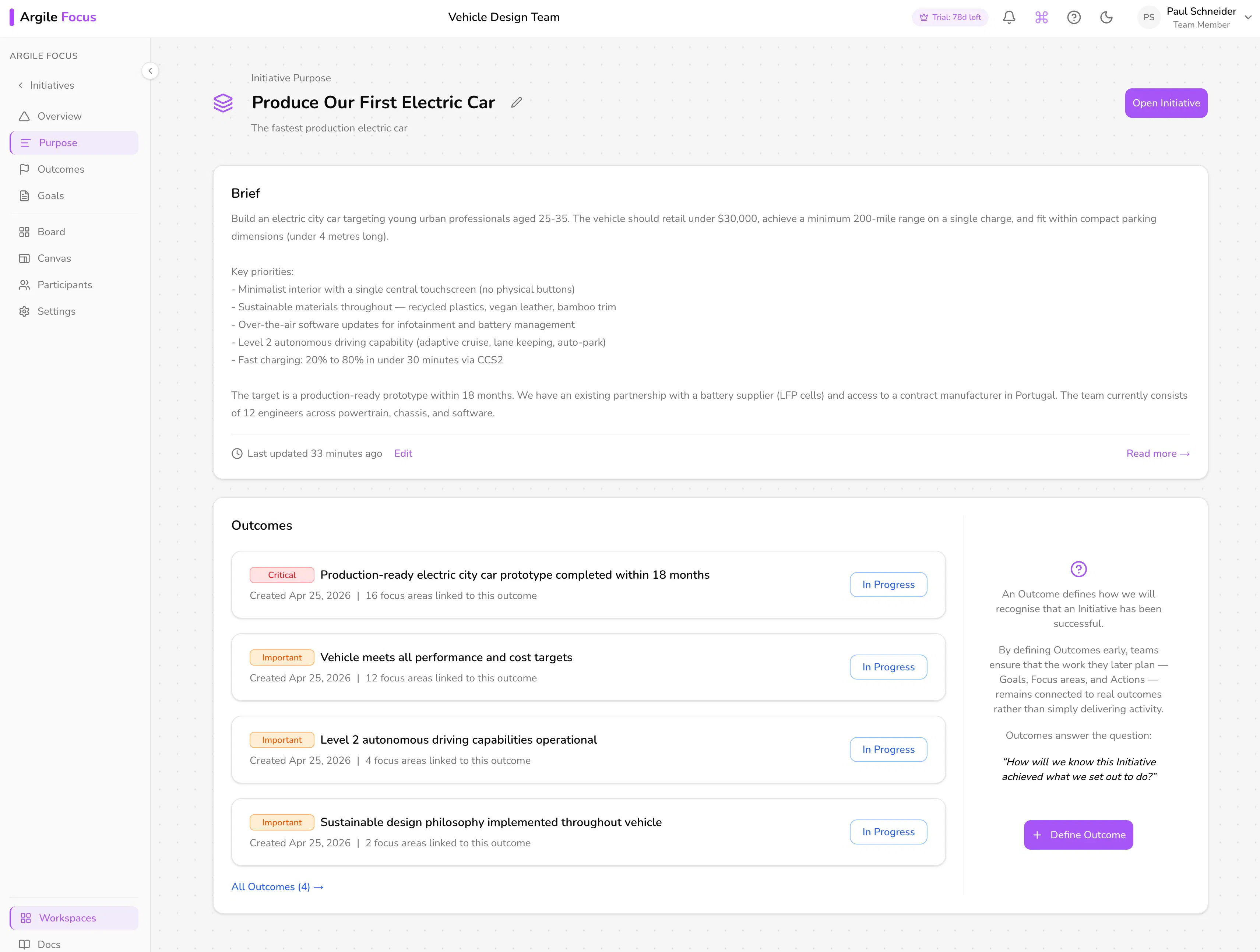The image size is (1260, 952).
Task: Open All Outcomes (4) link
Action: click(277, 887)
